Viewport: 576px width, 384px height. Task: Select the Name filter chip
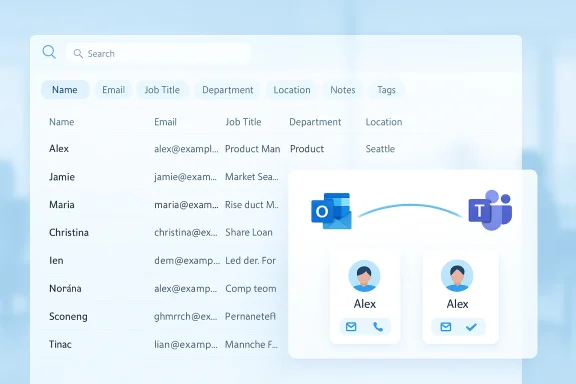[65, 90]
